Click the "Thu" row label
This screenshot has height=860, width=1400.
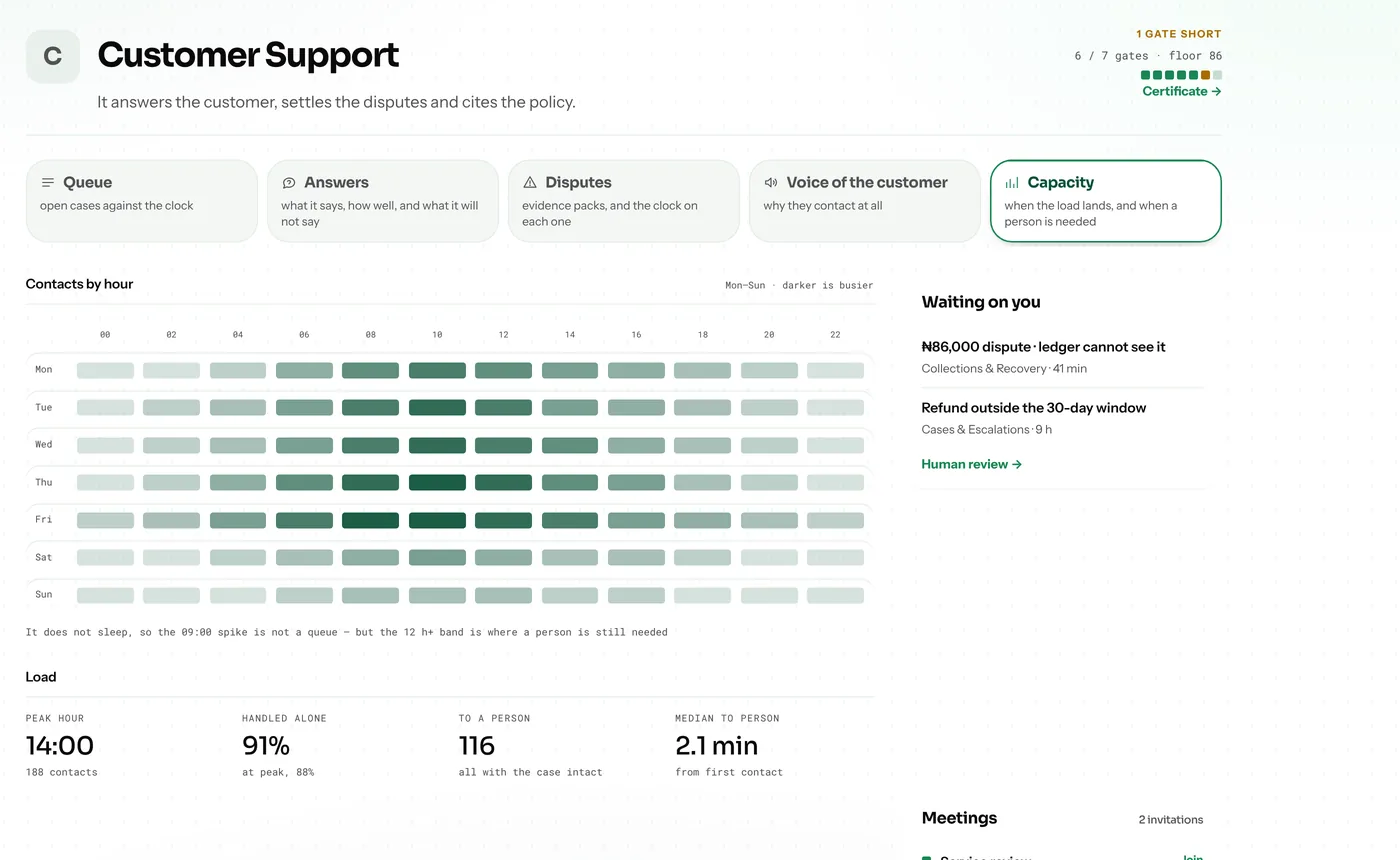[x=44, y=482]
